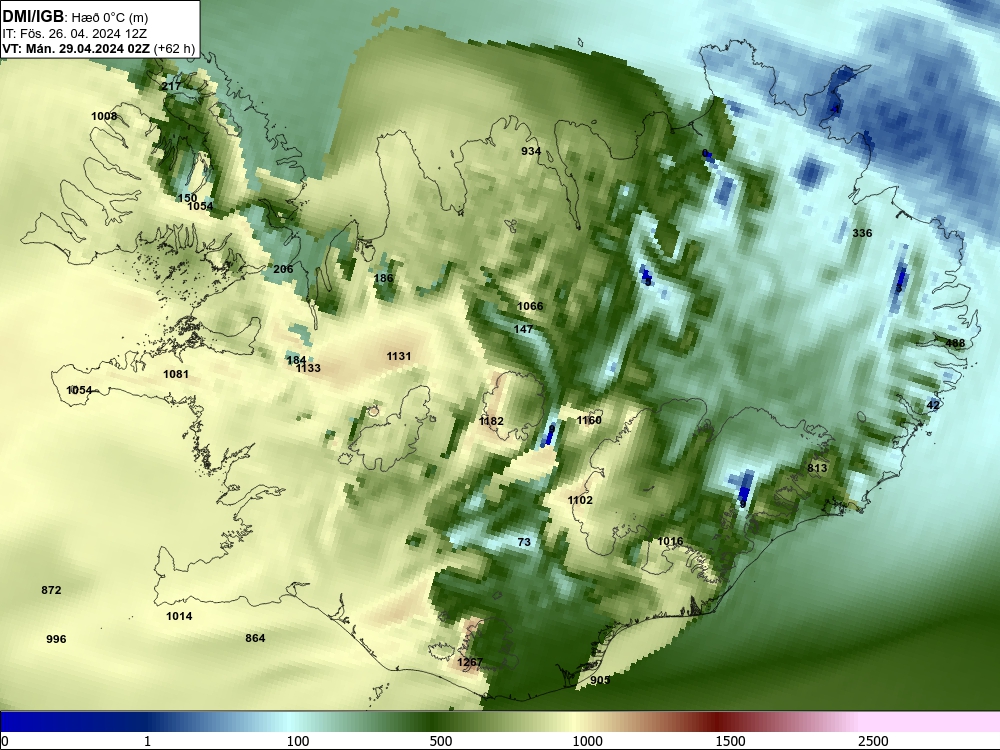Click the 1066 height label

tap(530, 306)
